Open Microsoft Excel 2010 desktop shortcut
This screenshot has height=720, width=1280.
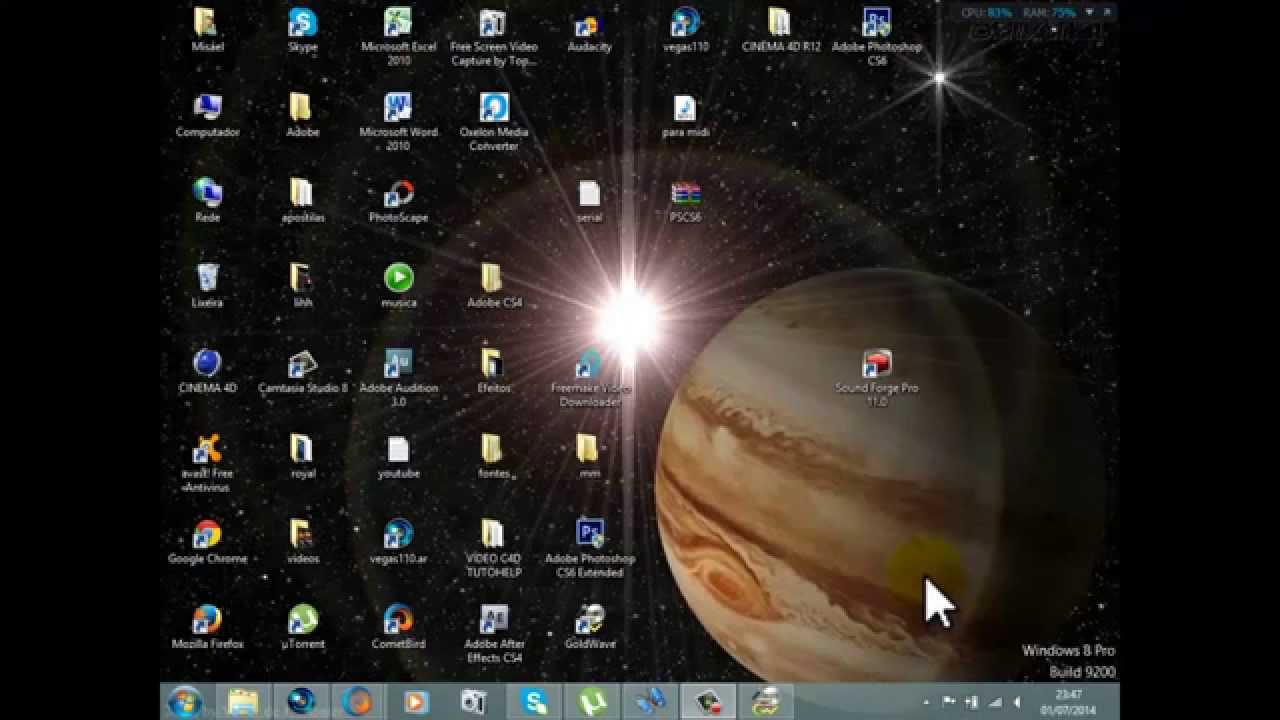pos(398,37)
